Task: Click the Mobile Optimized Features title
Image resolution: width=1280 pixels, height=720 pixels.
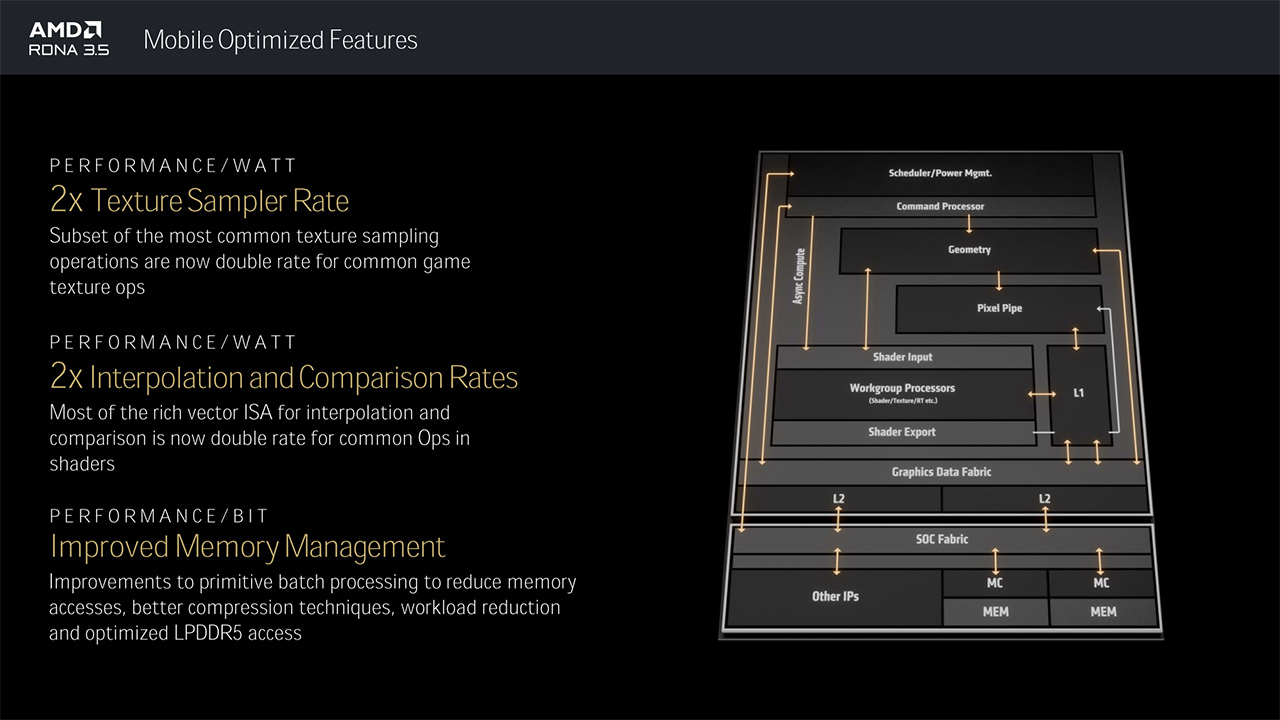Action: pyautogui.click(x=280, y=40)
